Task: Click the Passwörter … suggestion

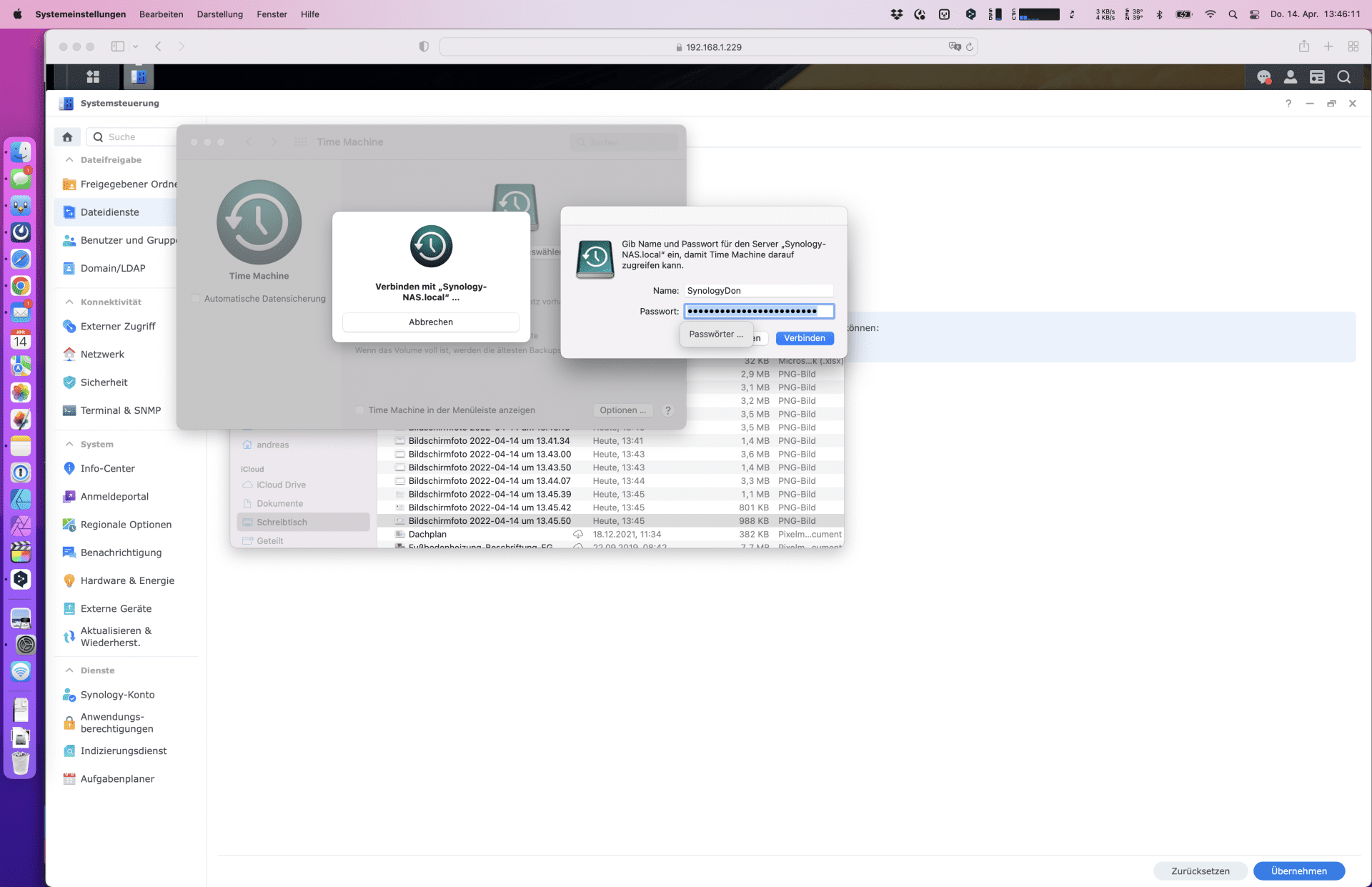Action: tap(716, 335)
